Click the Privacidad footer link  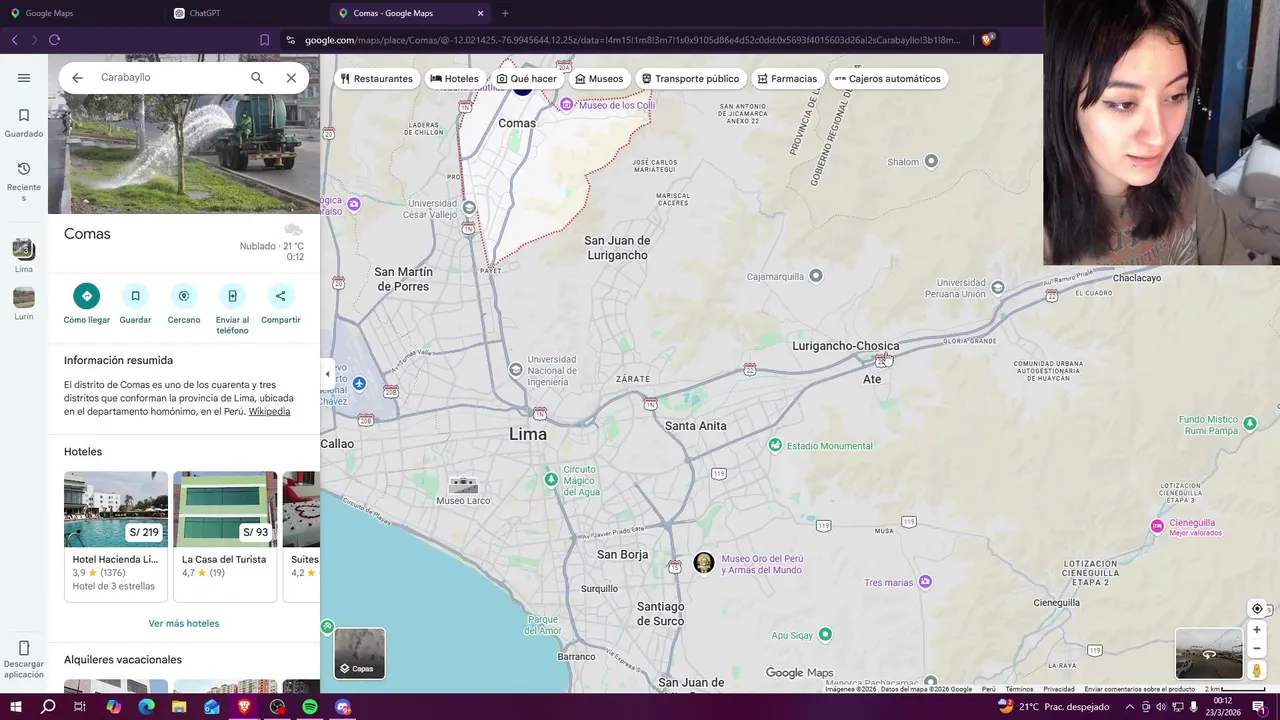click(1059, 689)
